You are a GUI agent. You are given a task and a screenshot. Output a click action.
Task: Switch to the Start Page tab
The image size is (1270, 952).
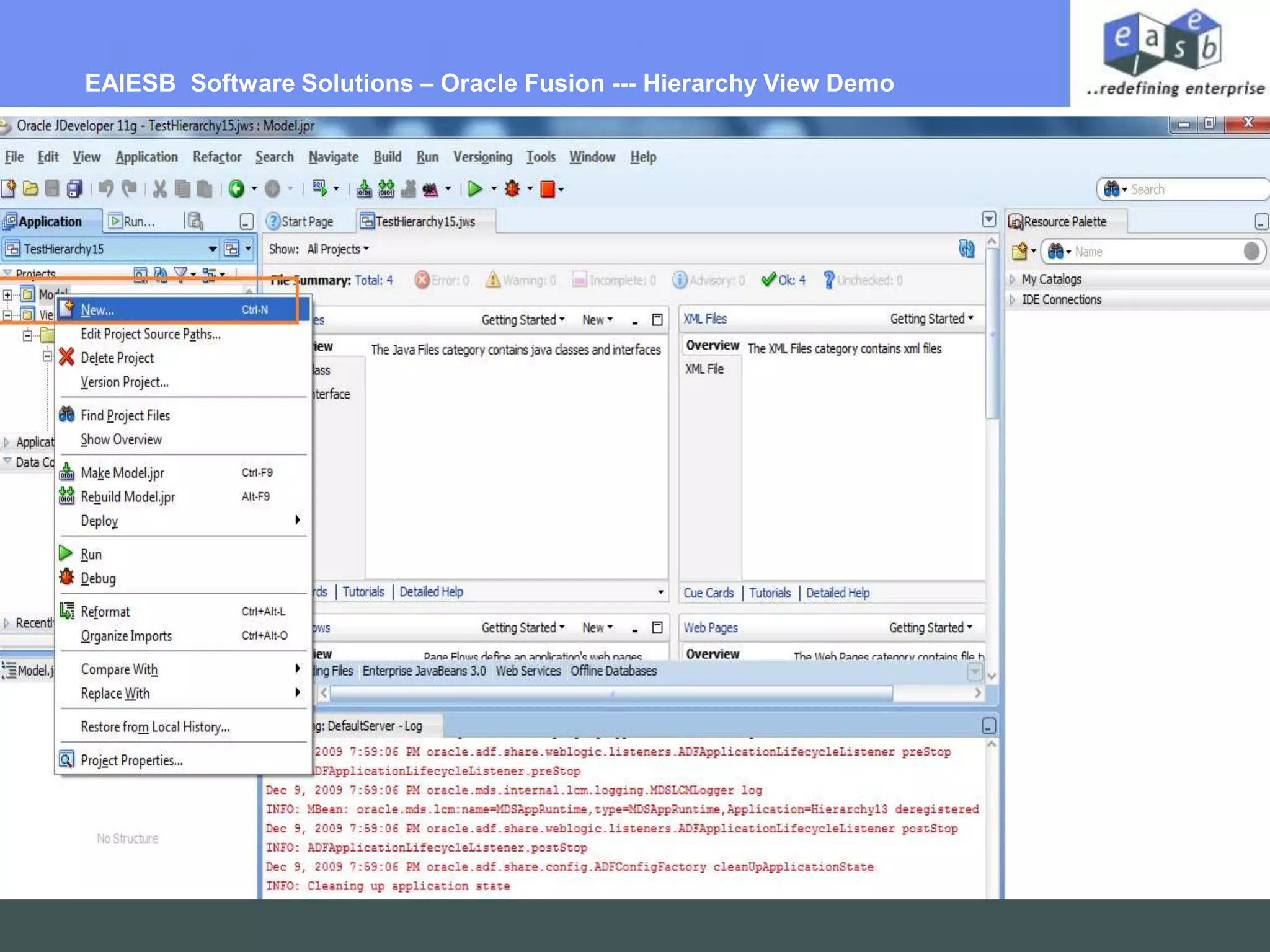tap(300, 221)
